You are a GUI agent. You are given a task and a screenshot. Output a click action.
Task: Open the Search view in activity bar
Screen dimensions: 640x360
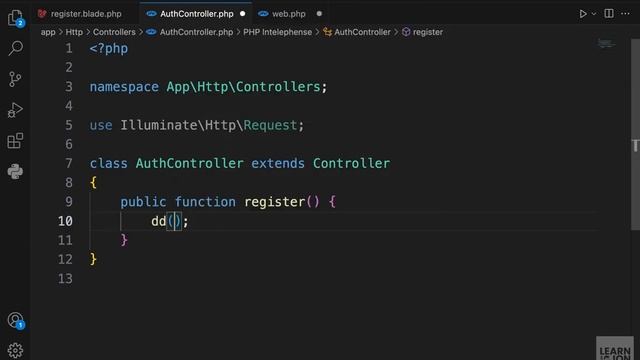point(16,48)
